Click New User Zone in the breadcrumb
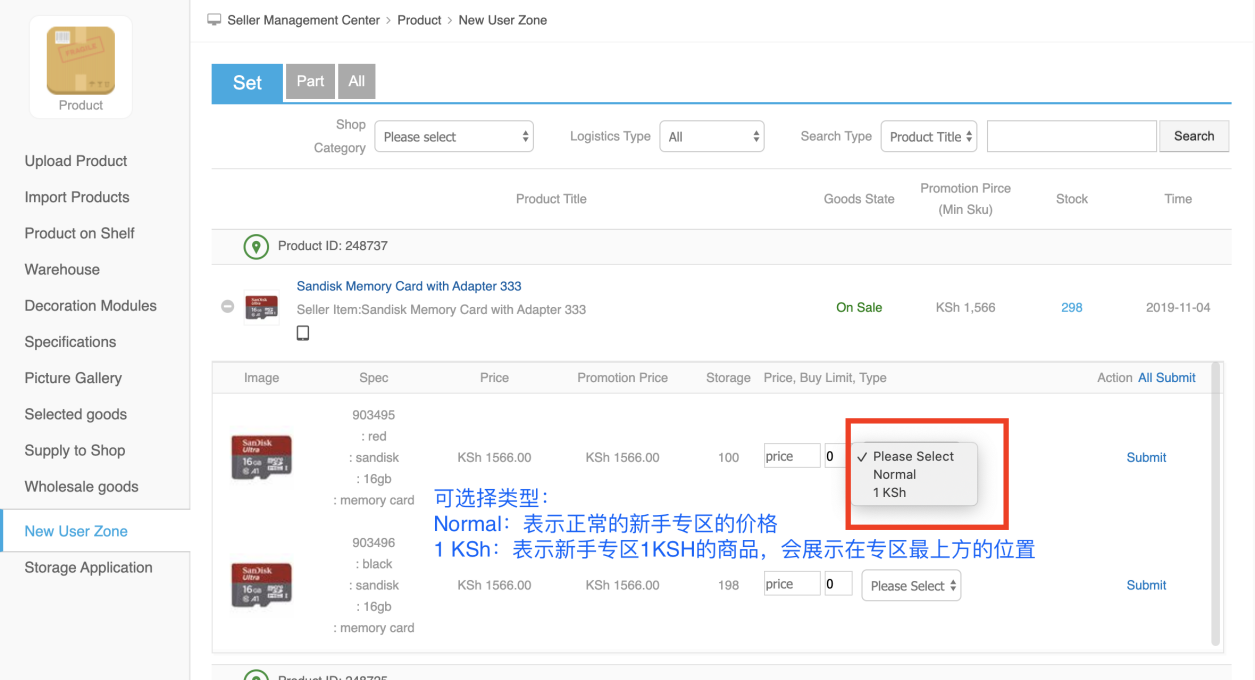This screenshot has height=680, width=1255. pos(503,20)
